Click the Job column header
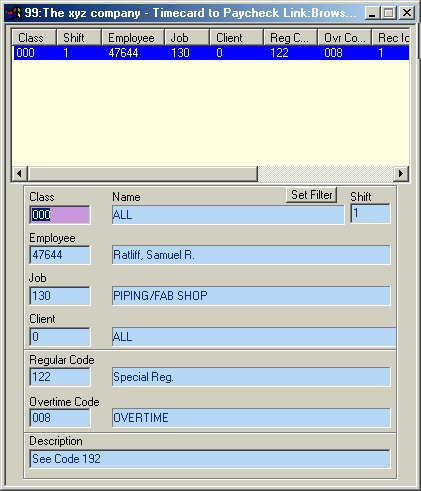This screenshot has width=421, height=491. (x=187, y=38)
